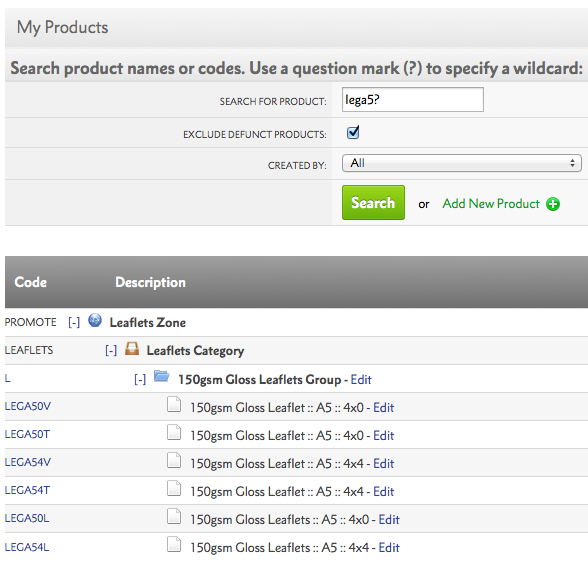Click the Leaflets Category tray icon
The height and width of the screenshot is (570, 588).
coord(132,348)
